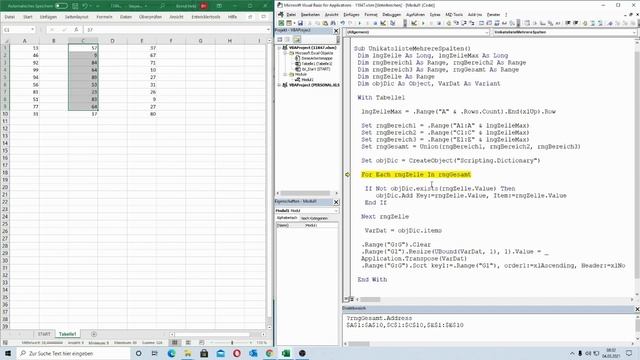Open the Excel Formeln ribbon tab
This screenshot has width=640, height=360.
pos(104,17)
